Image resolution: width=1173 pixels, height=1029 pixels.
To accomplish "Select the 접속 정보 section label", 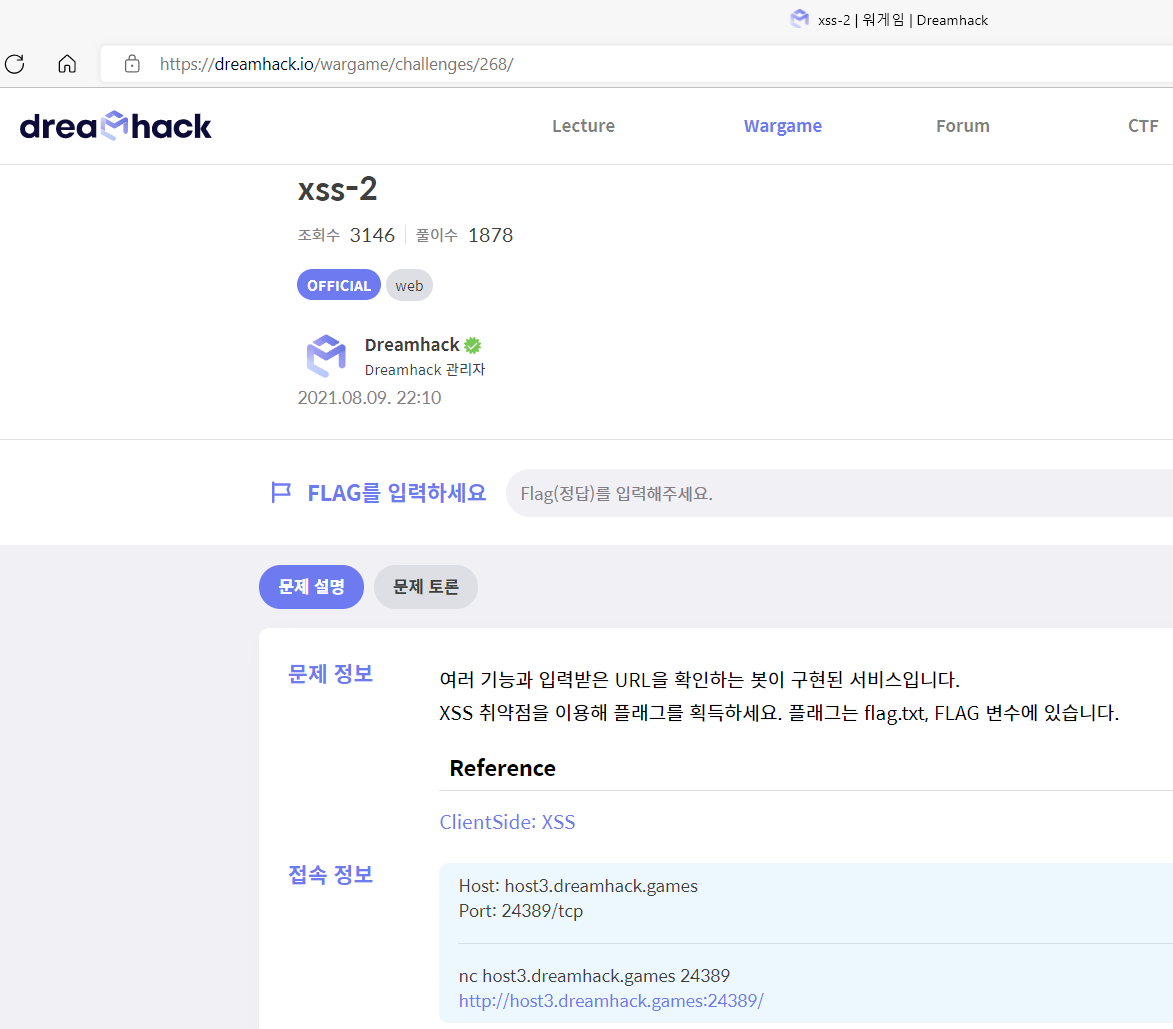I will 330,874.
